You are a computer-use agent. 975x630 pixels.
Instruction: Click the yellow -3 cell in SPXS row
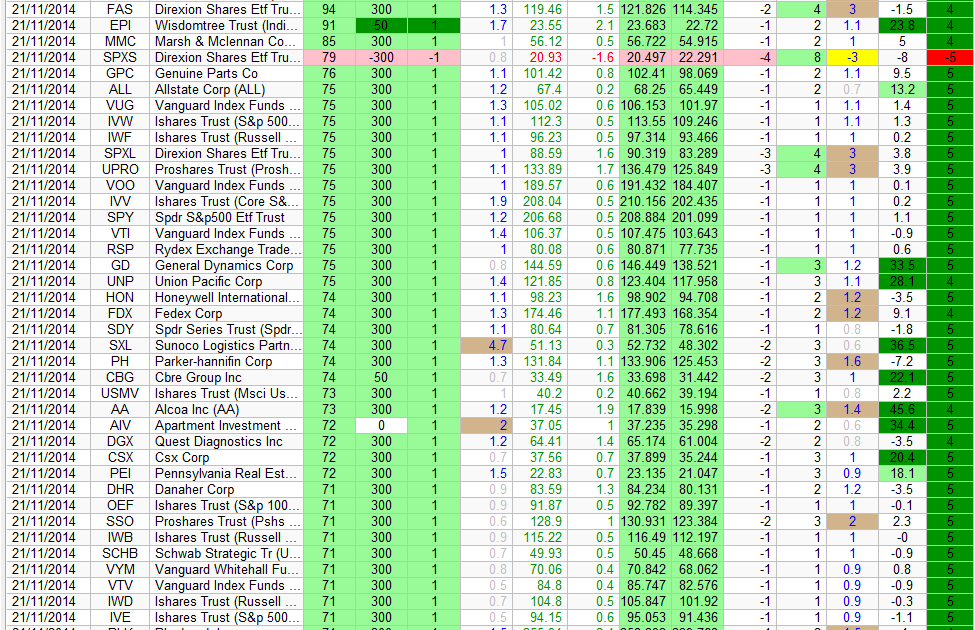852,57
